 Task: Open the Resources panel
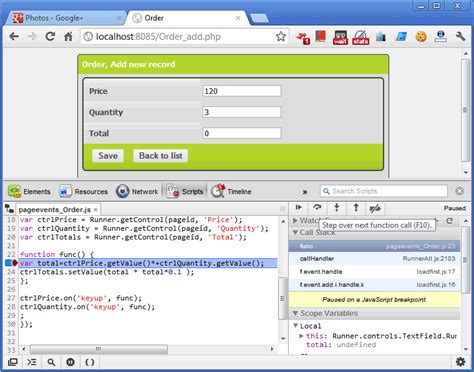(83, 191)
